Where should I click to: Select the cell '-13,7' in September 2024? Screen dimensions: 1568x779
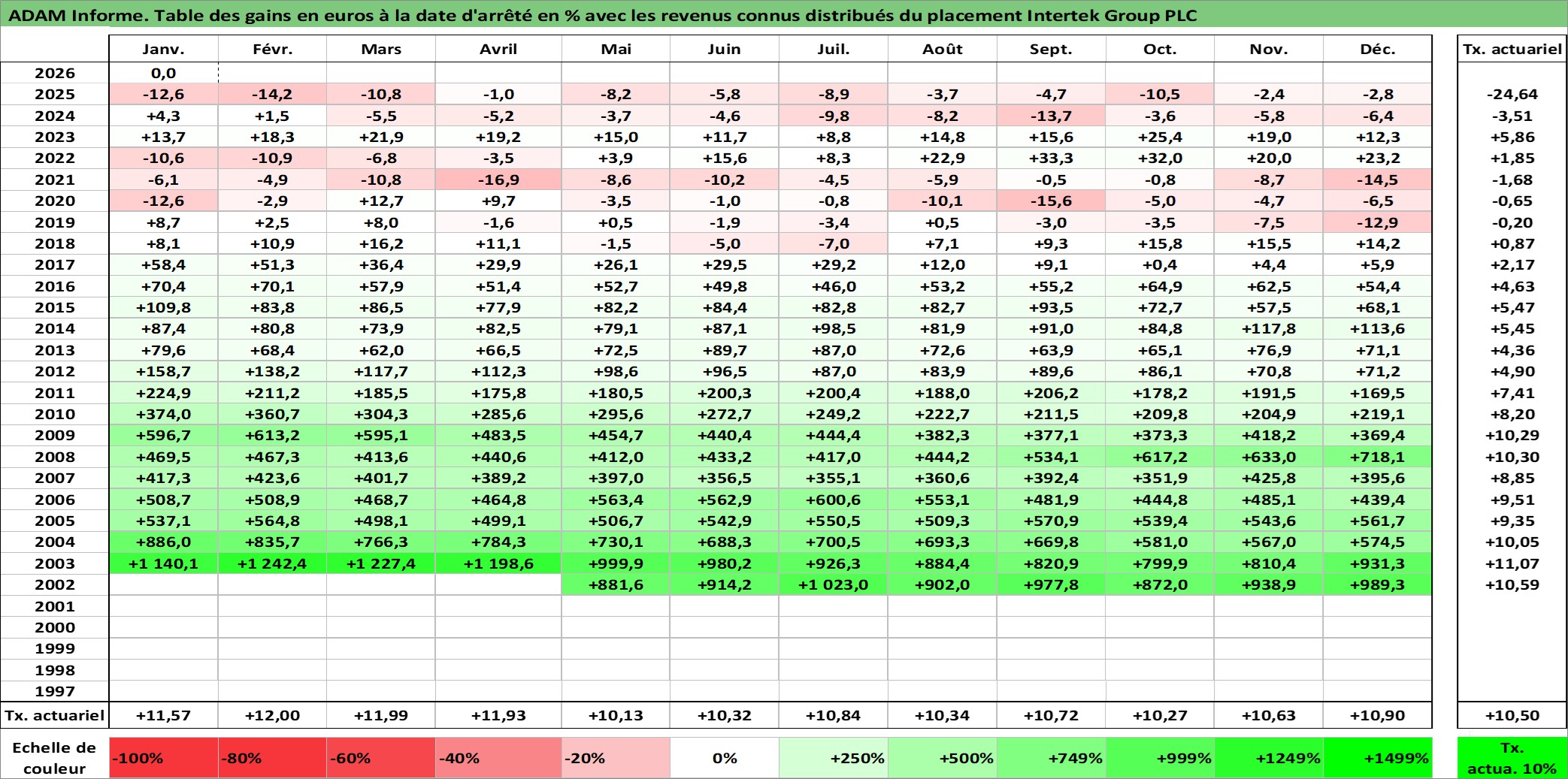(1051, 116)
